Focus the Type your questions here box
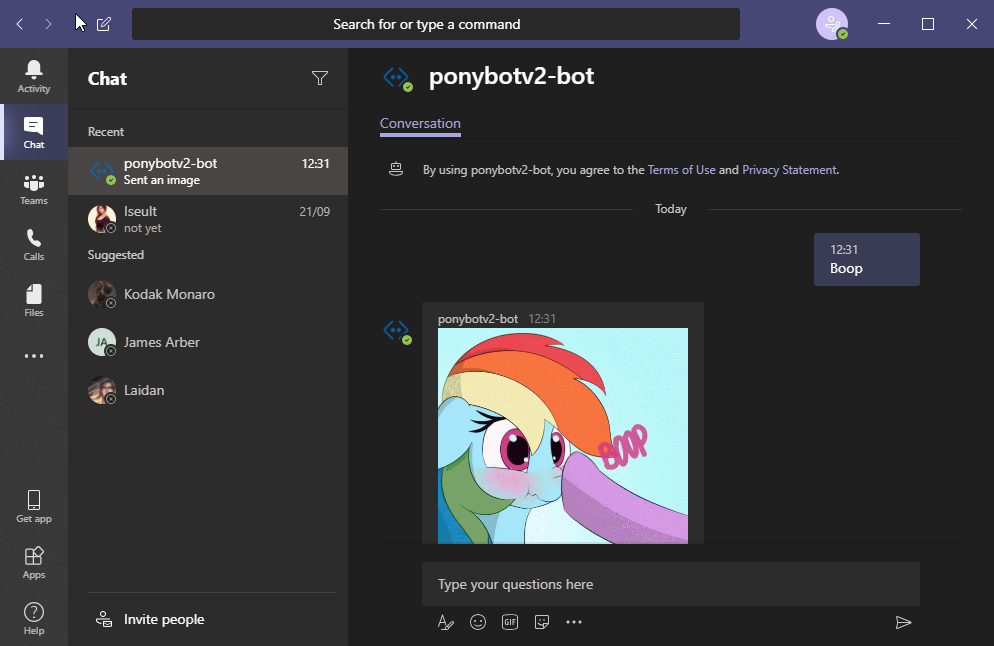Viewport: 994px width, 646px height. (x=671, y=584)
